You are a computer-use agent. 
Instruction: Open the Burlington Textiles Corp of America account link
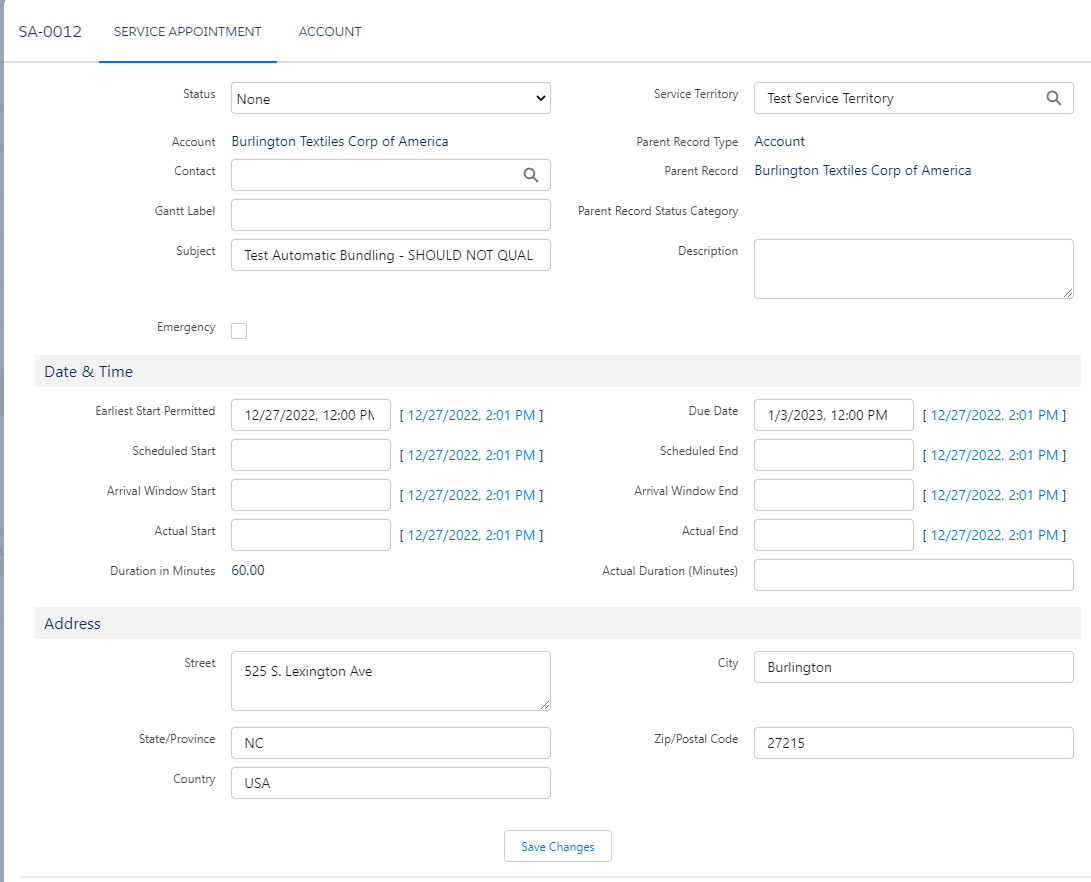[339, 141]
